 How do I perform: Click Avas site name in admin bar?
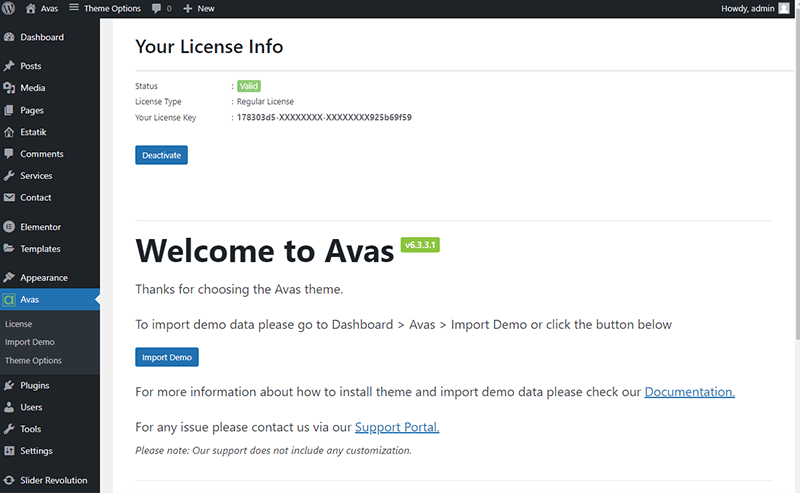click(x=49, y=9)
